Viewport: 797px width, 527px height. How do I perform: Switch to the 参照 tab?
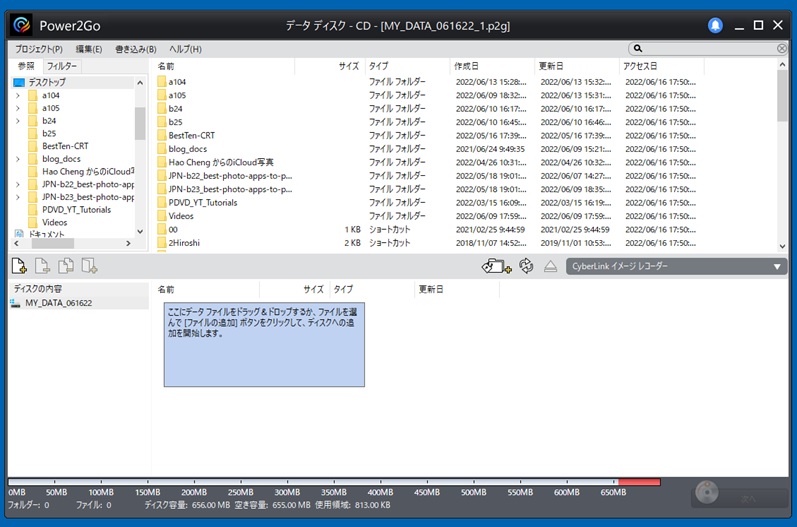coord(26,66)
